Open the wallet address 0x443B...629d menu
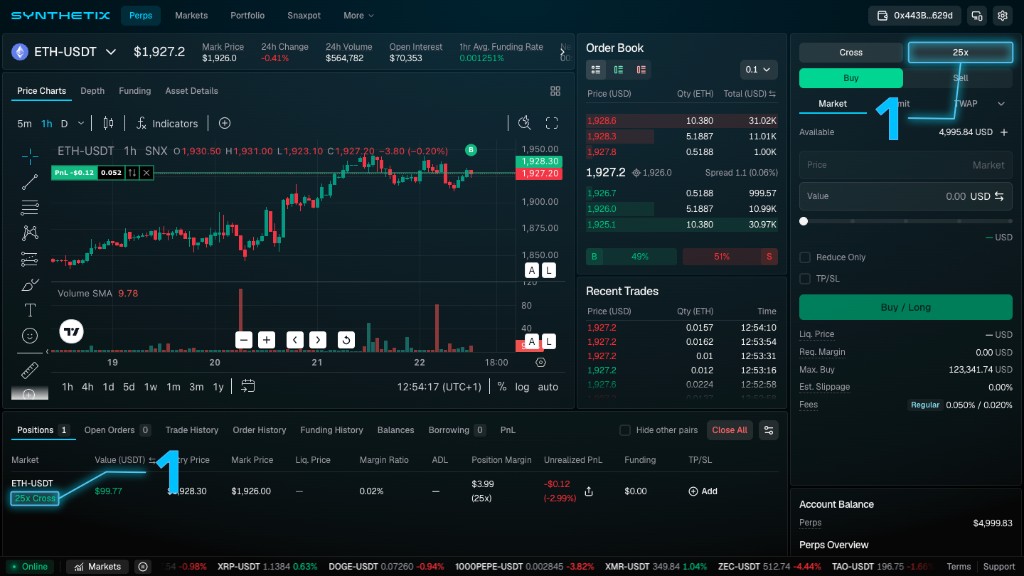The width and height of the screenshot is (1024, 576). (x=914, y=16)
